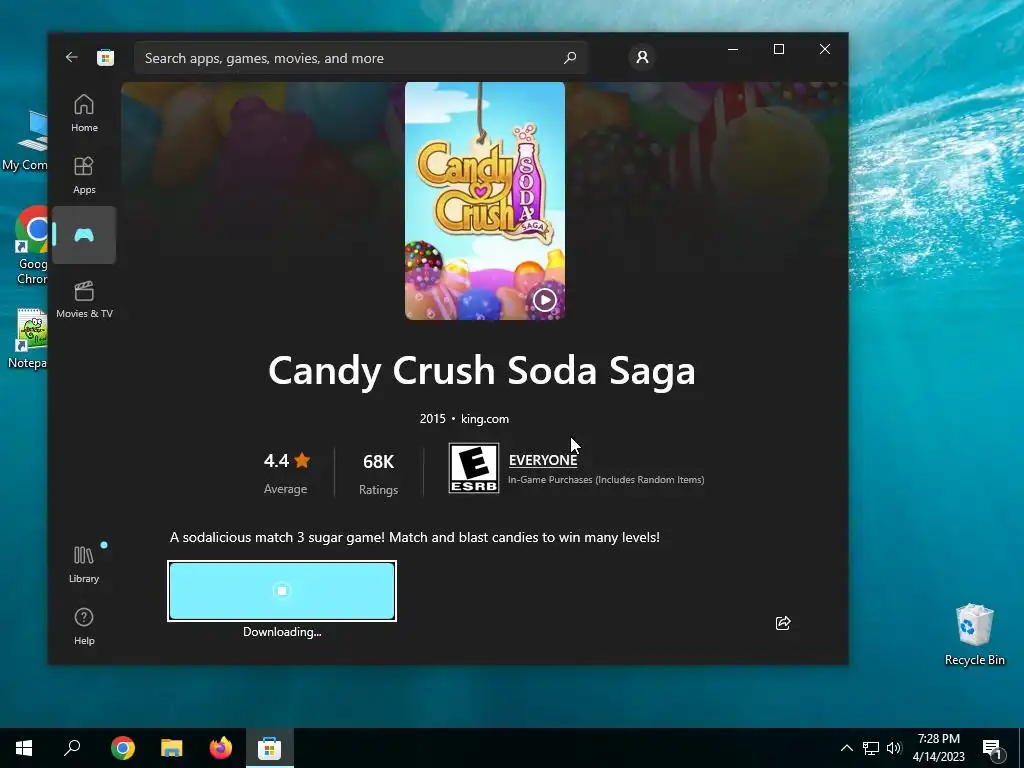Click the 2015 release year text

pos(432,419)
